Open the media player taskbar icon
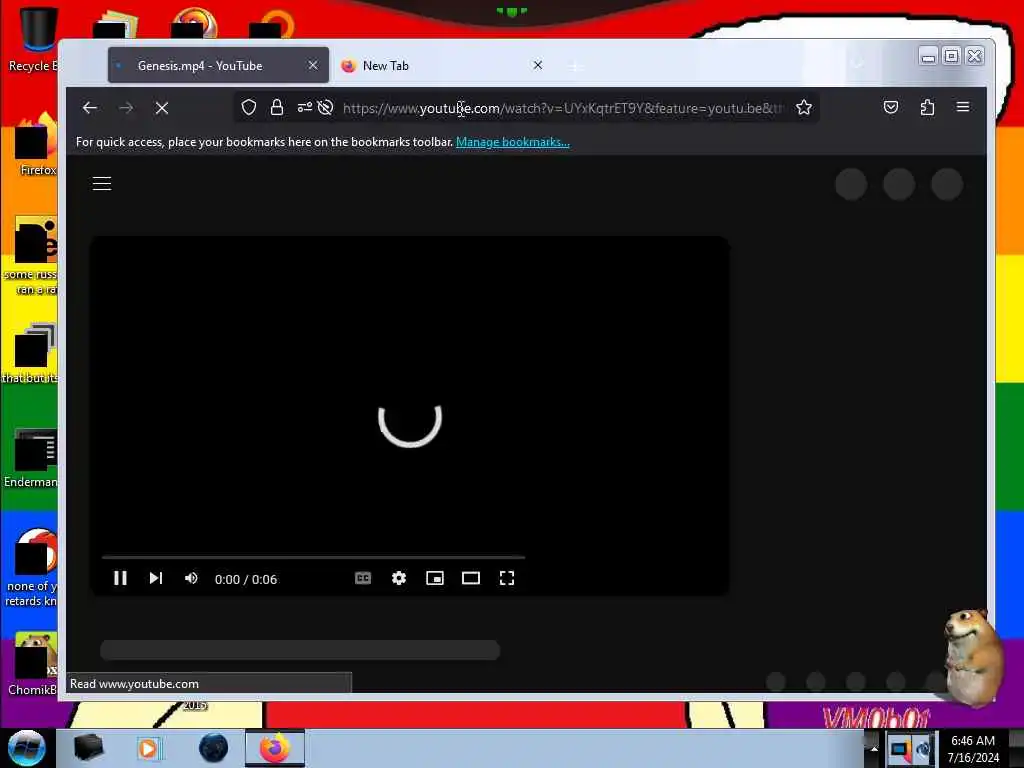 click(x=148, y=748)
